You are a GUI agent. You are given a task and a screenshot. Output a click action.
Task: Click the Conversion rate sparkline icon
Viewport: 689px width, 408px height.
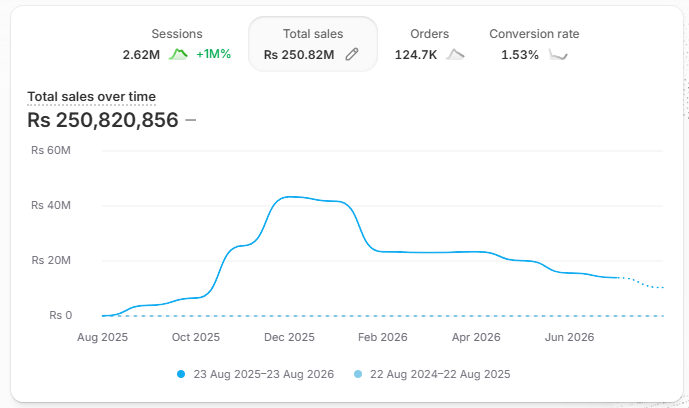click(558, 54)
